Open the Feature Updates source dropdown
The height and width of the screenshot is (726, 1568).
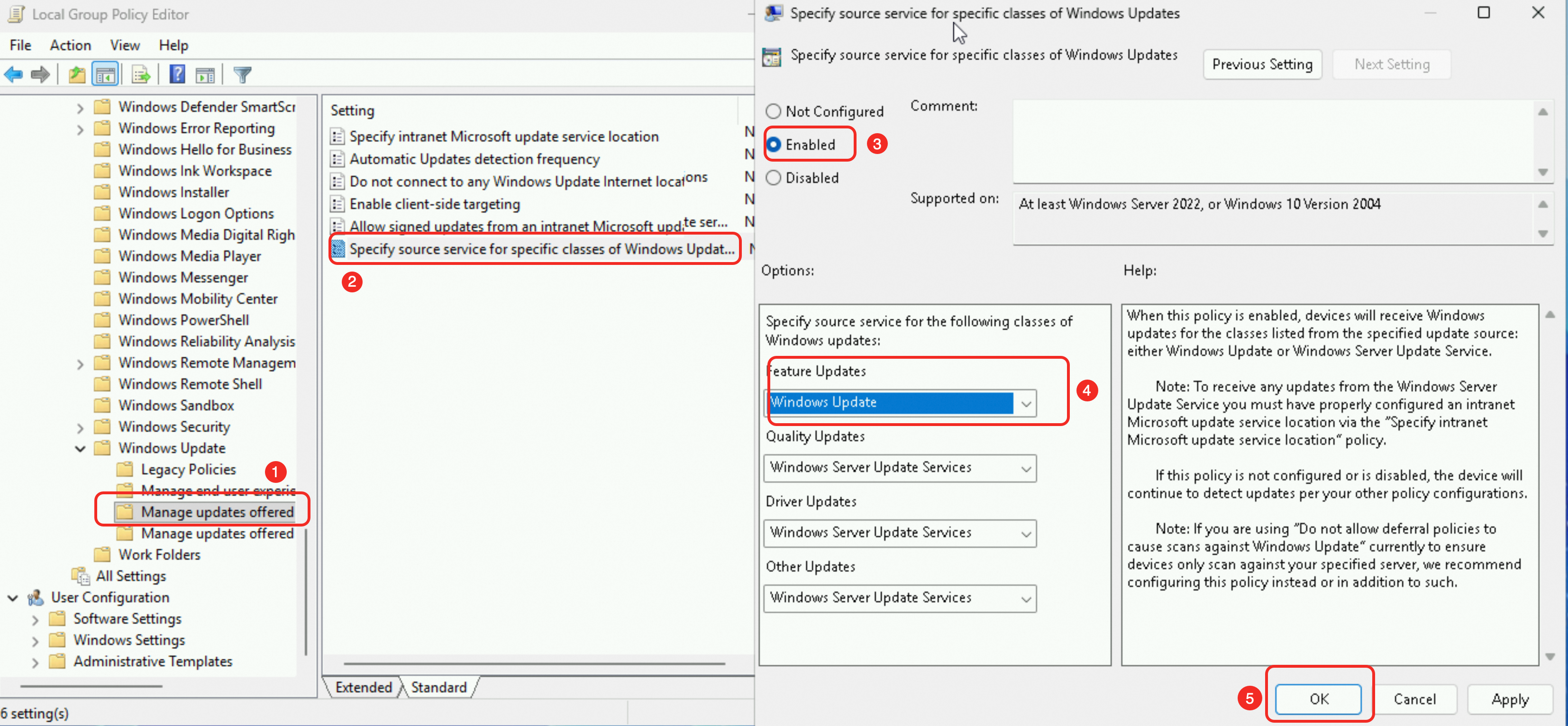pos(1026,403)
